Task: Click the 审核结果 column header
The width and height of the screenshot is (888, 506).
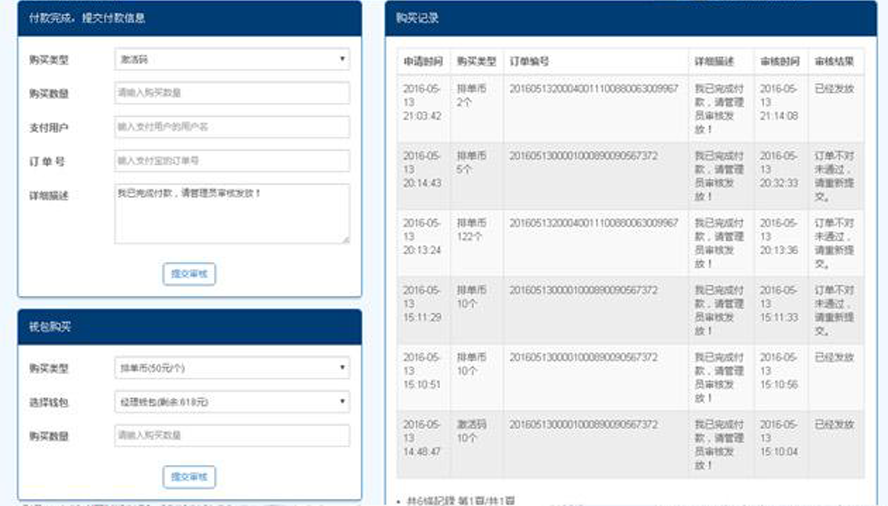Action: (834, 61)
